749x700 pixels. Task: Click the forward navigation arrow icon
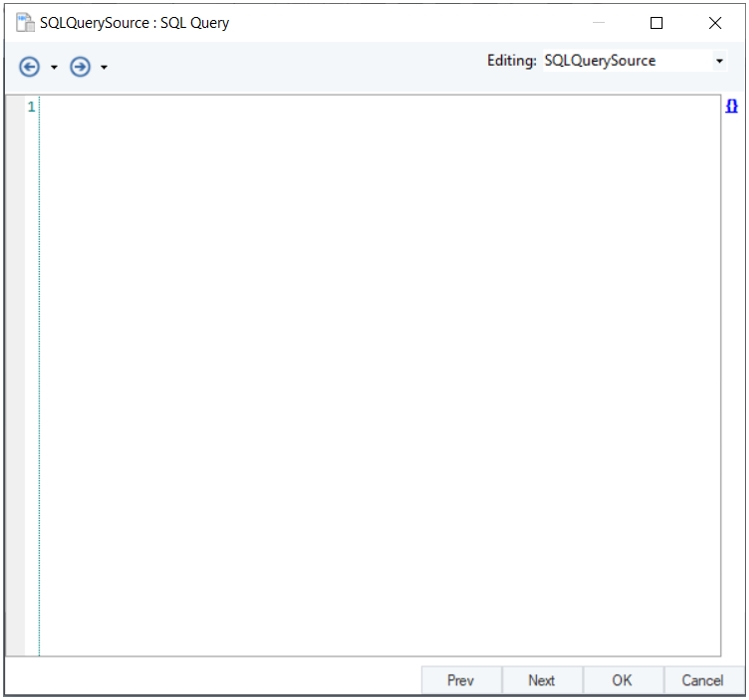[x=80, y=67]
